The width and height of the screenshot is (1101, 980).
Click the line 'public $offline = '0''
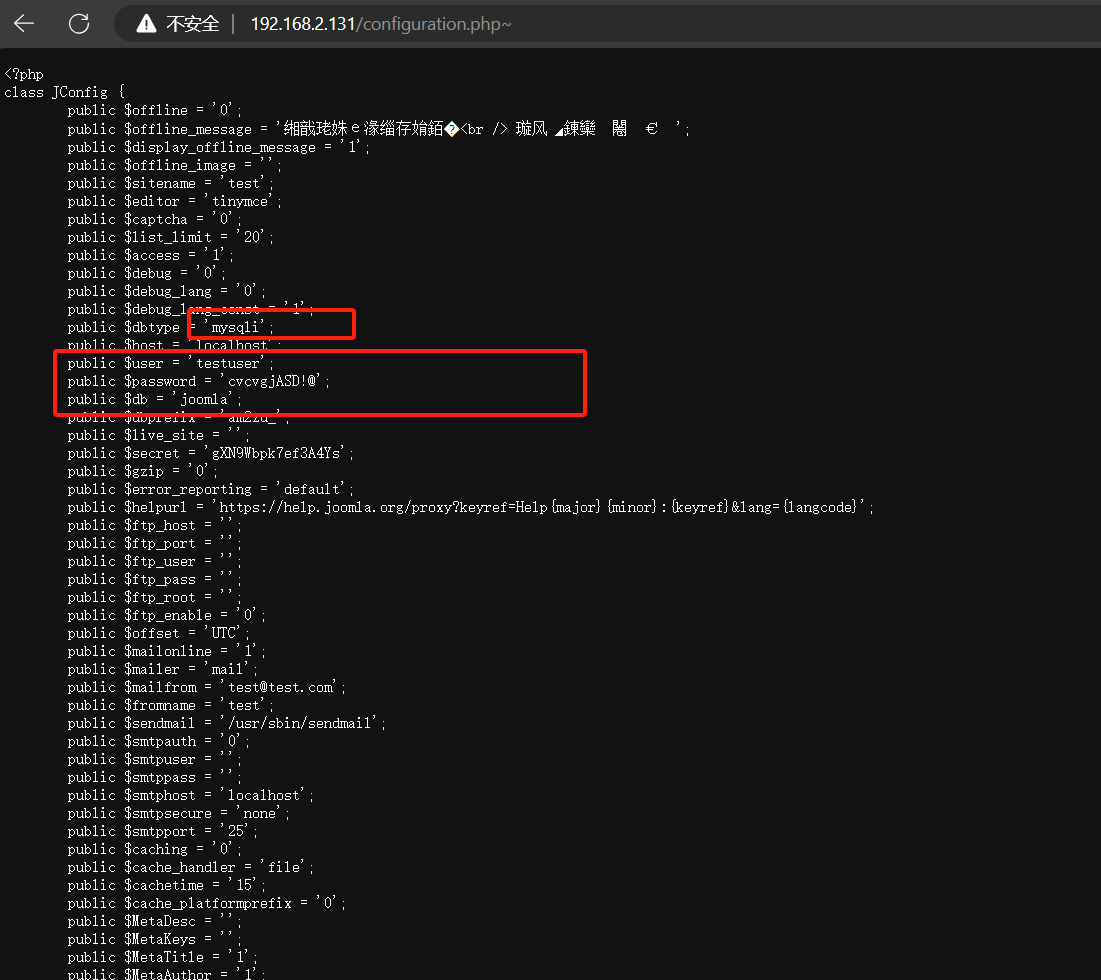(x=154, y=110)
